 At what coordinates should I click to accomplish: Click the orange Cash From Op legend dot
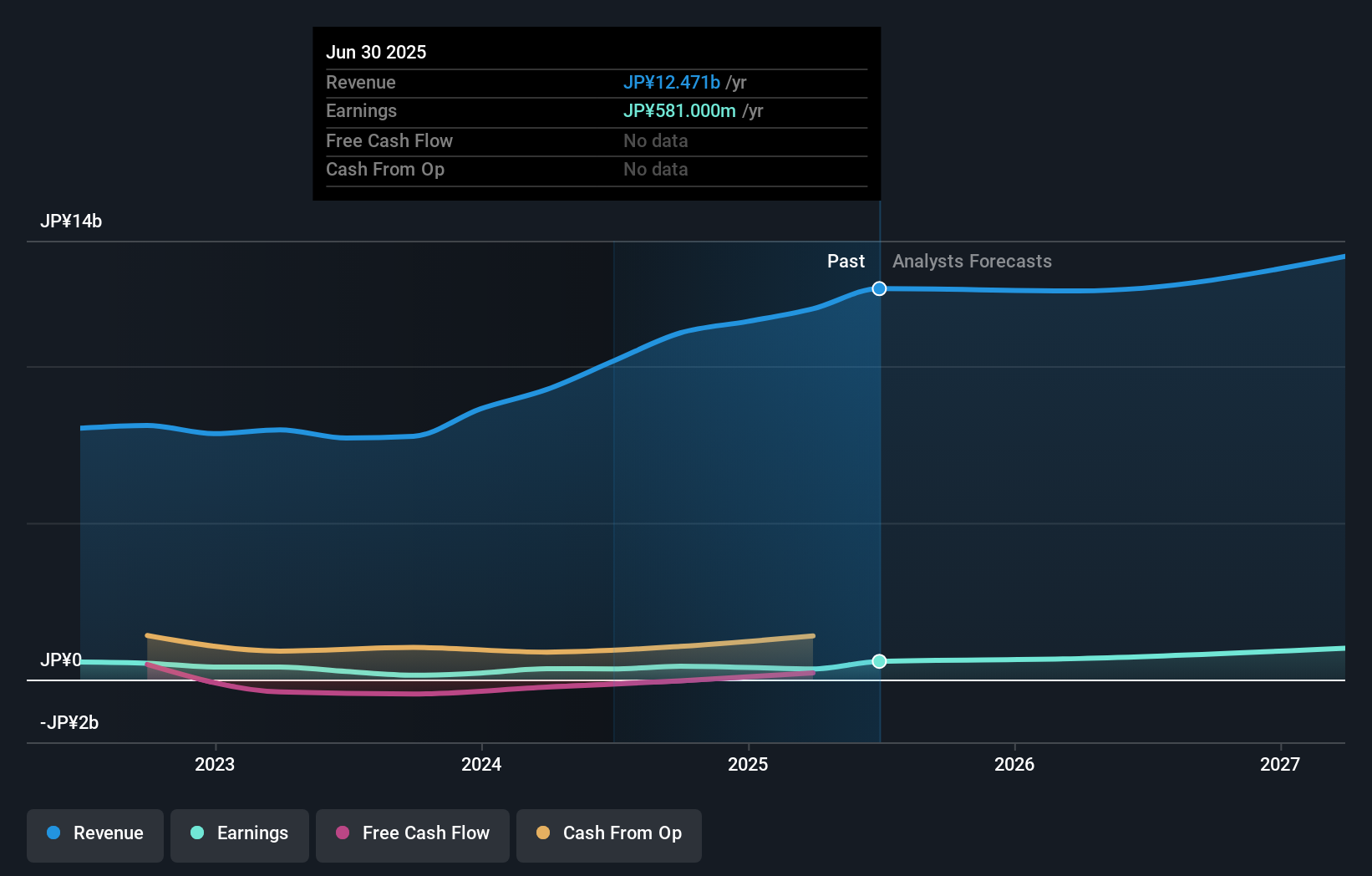click(x=543, y=833)
